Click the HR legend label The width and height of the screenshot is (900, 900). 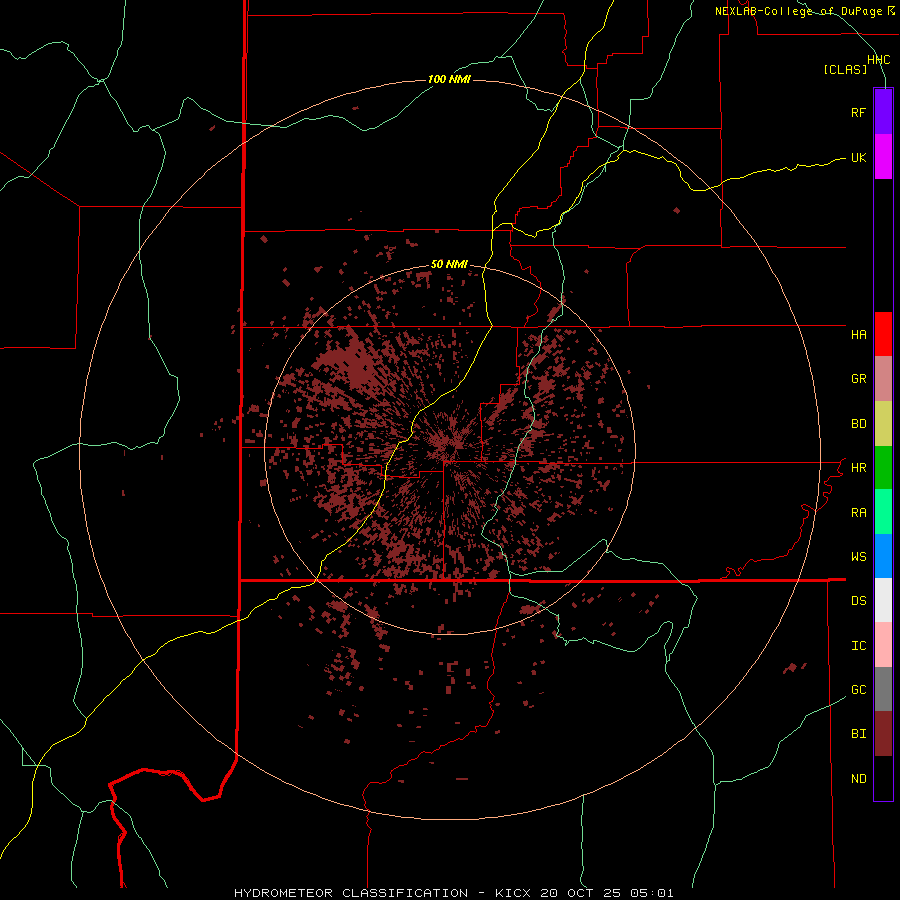pyautogui.click(x=858, y=468)
